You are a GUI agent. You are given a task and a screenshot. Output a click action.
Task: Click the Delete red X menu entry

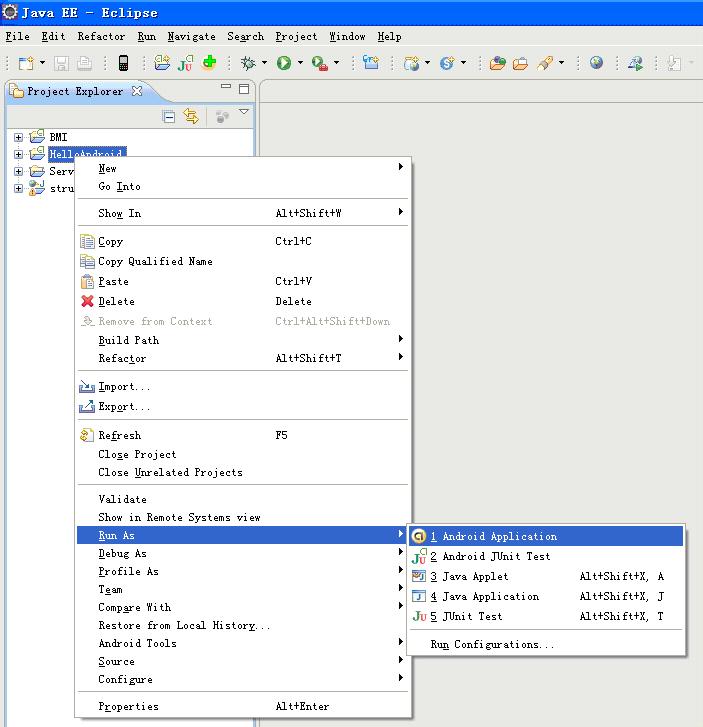pyautogui.click(x=116, y=301)
